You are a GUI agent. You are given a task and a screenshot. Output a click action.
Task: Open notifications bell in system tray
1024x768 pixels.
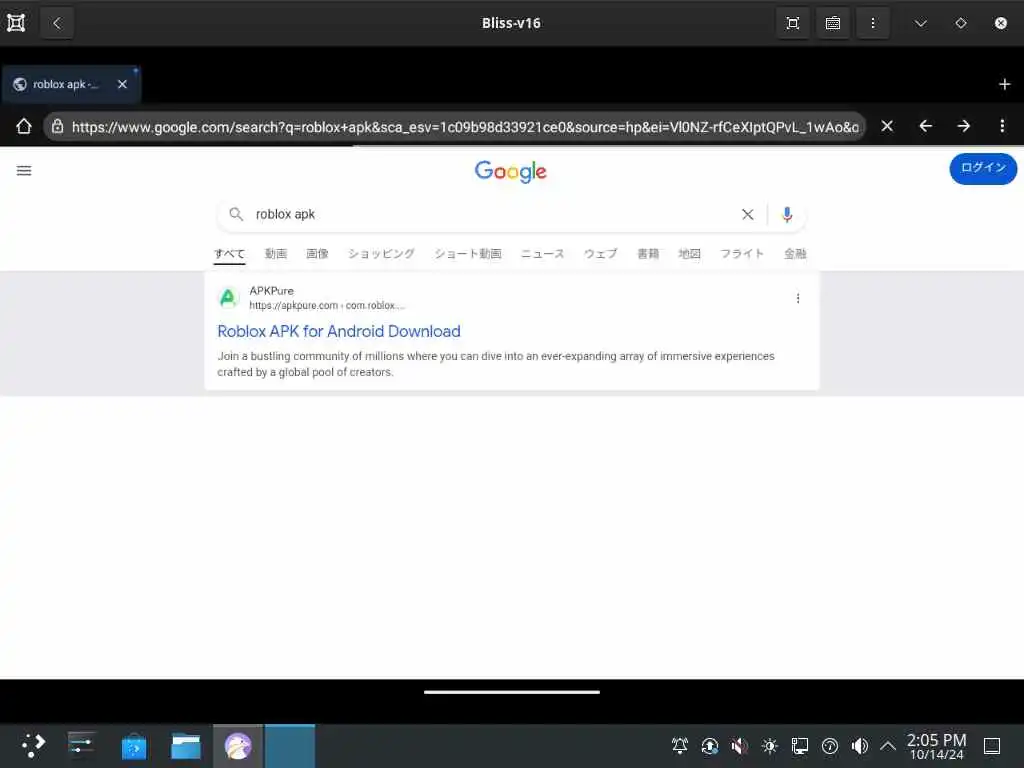pyautogui.click(x=680, y=746)
